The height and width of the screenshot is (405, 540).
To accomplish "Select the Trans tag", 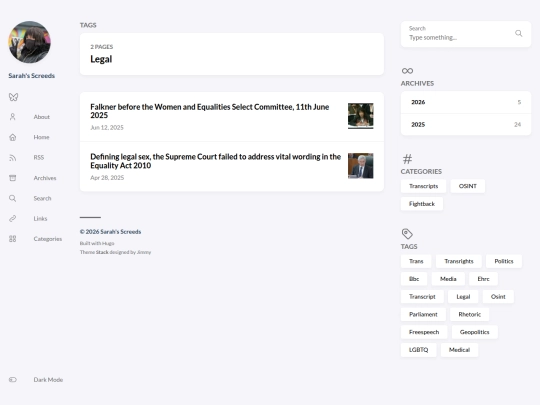I will [416, 261].
